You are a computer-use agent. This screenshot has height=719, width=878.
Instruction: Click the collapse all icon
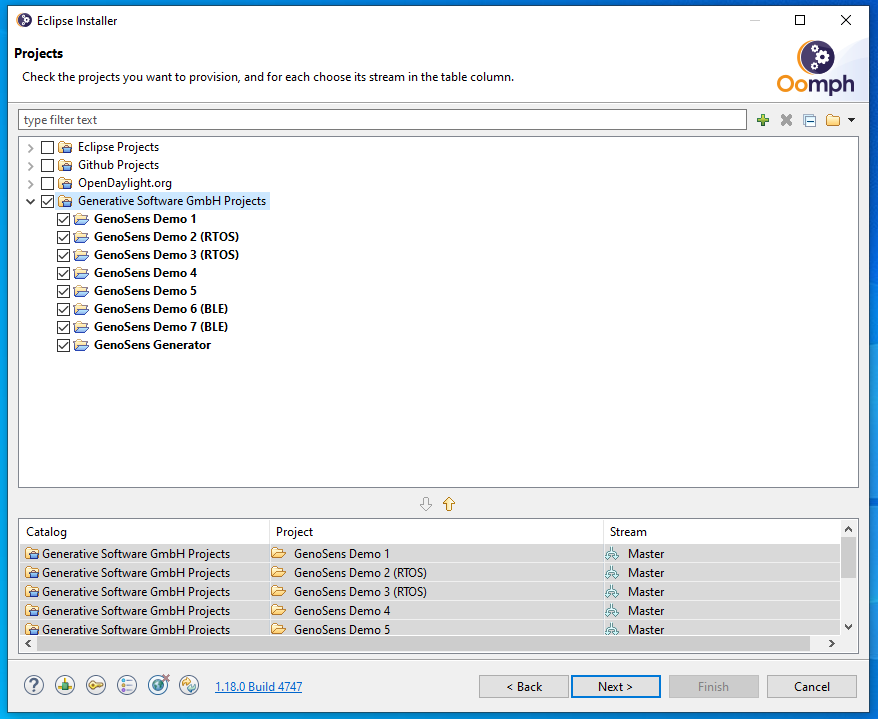click(x=810, y=120)
